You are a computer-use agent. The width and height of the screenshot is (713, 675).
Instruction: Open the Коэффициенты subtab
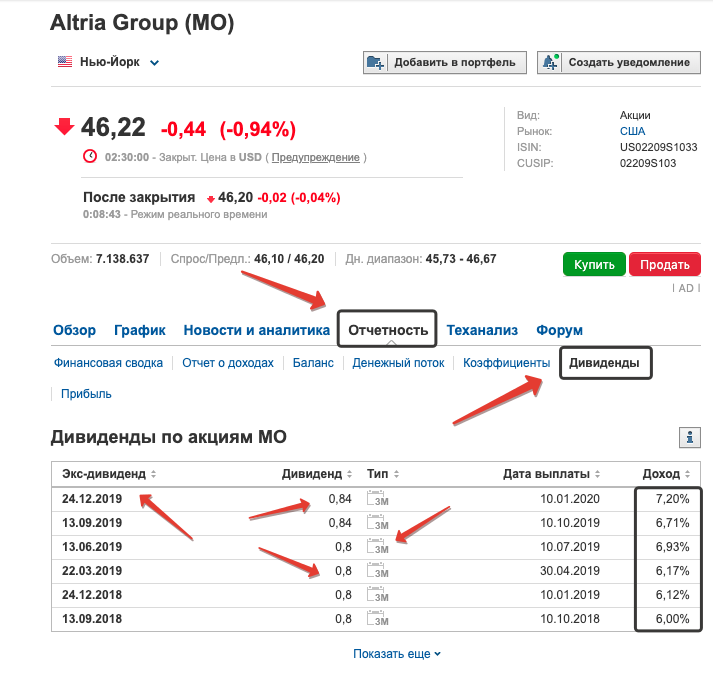point(507,363)
